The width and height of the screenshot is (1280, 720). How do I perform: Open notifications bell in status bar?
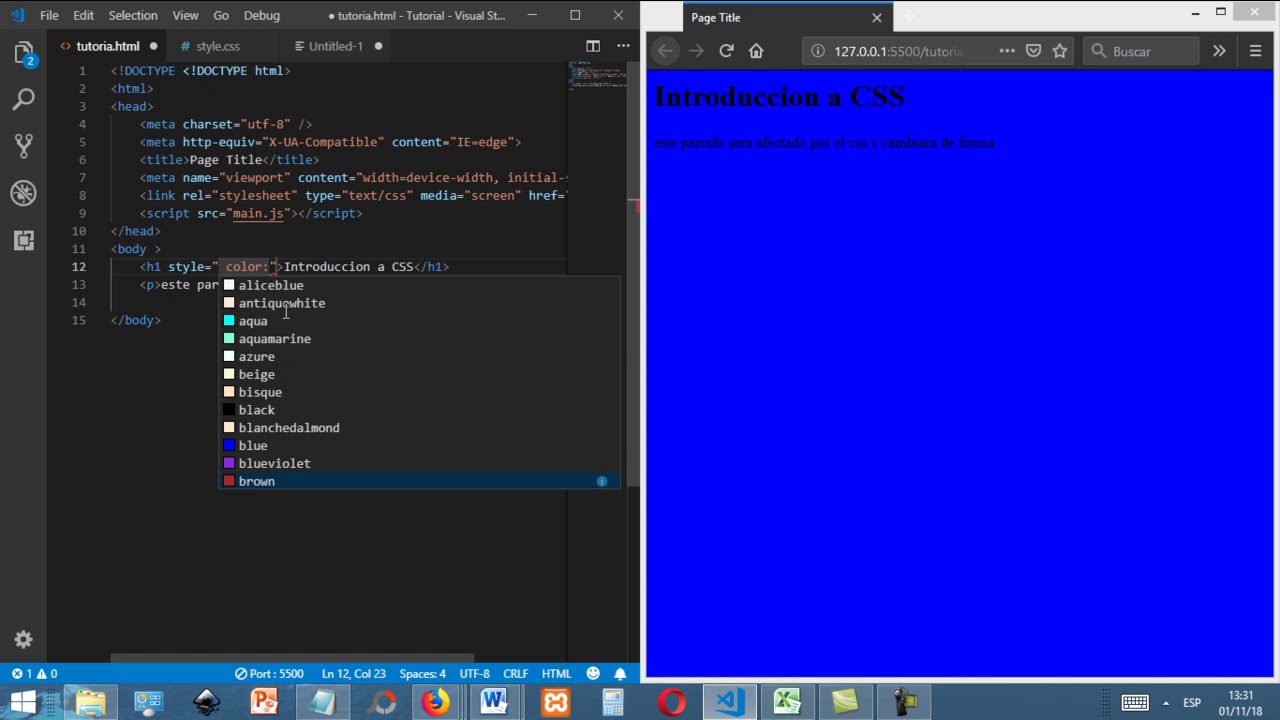[x=620, y=674]
